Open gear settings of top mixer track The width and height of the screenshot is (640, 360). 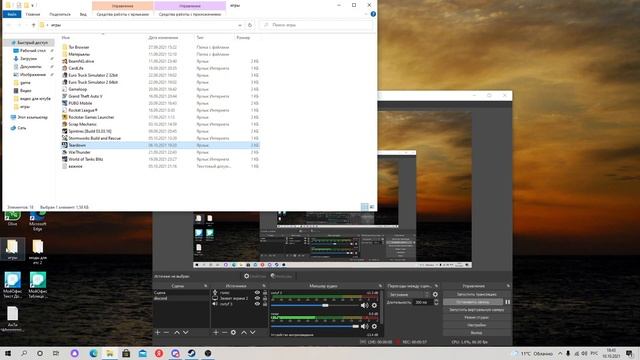click(x=374, y=305)
